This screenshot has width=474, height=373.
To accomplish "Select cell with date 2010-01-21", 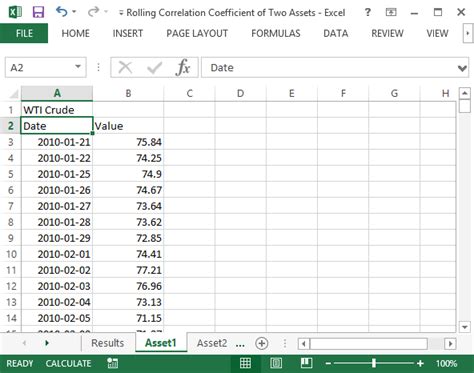I will pos(57,142).
